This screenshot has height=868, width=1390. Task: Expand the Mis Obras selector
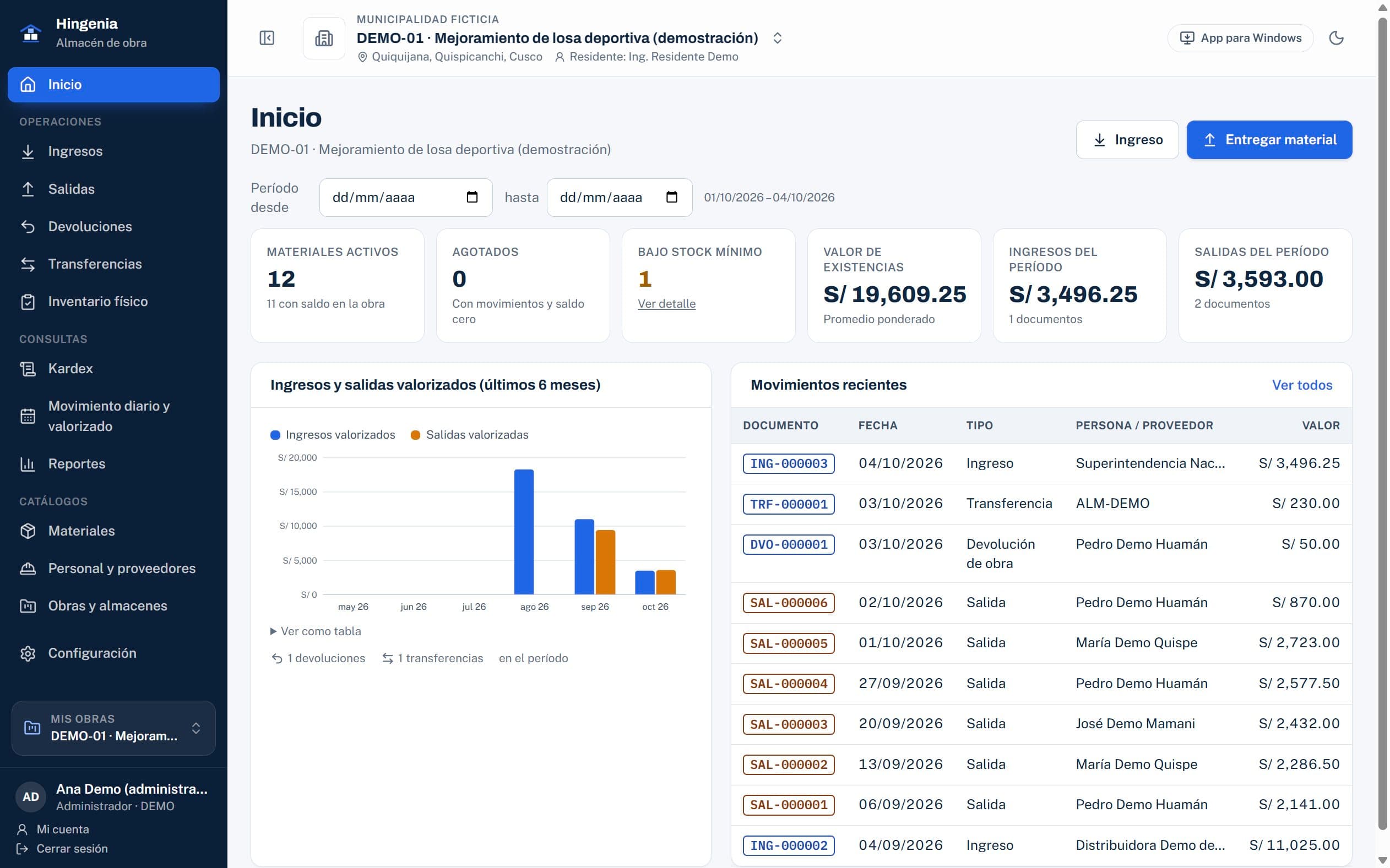tap(113, 727)
